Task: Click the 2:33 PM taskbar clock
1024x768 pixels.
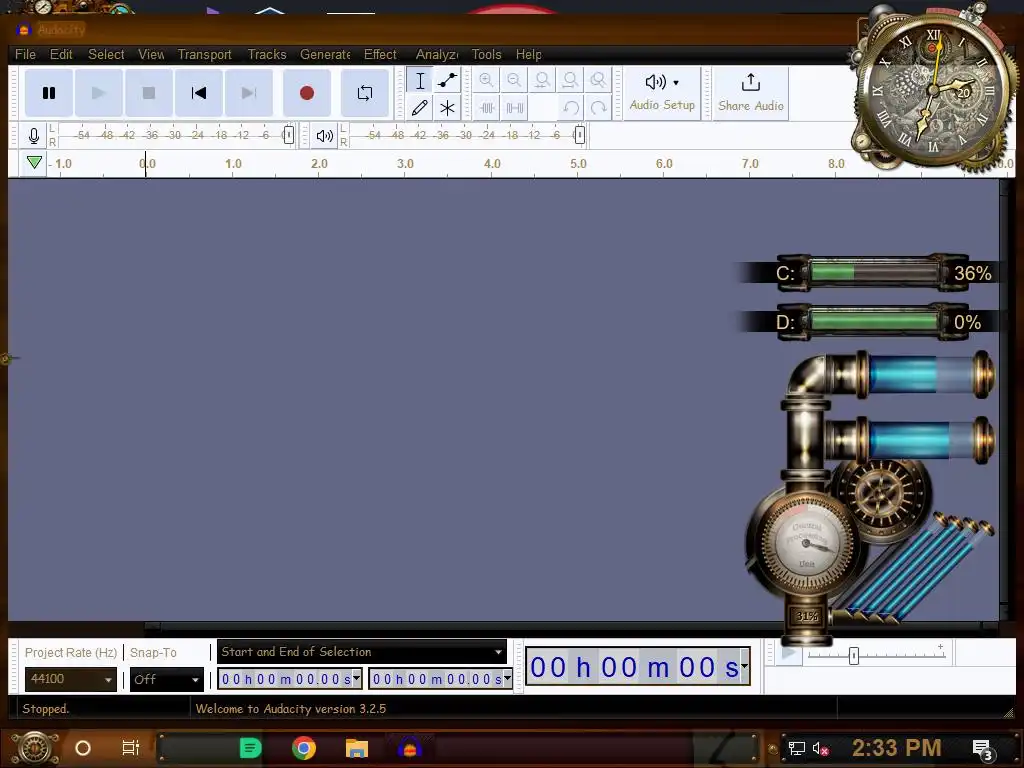Action: [x=896, y=748]
